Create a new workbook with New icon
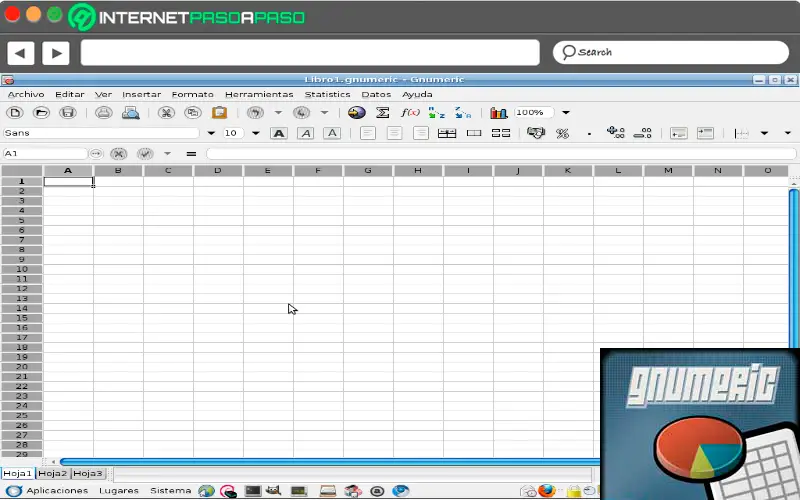This screenshot has width=800, height=500. [15, 113]
